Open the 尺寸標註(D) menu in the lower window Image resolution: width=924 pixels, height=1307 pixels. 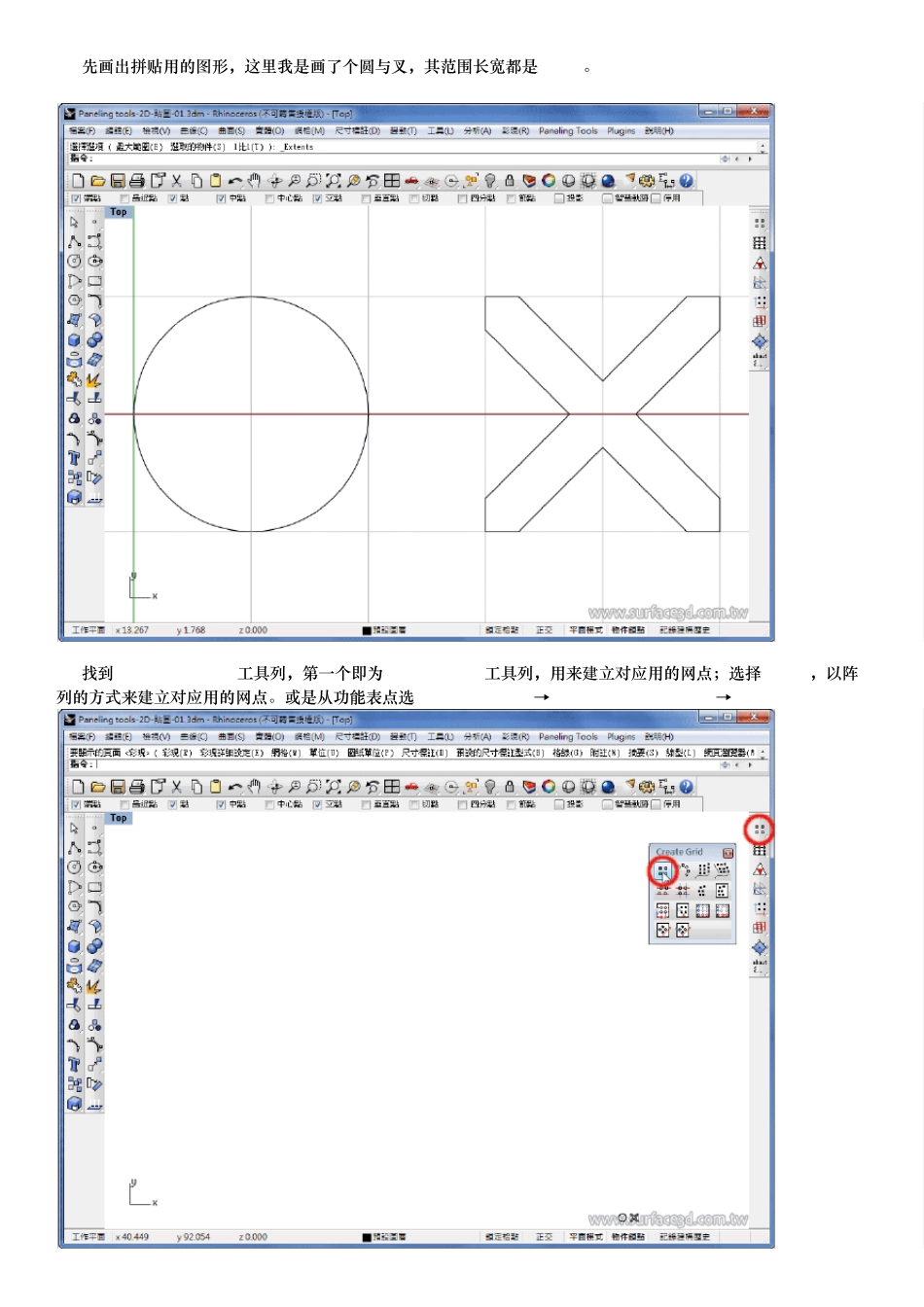tap(358, 736)
